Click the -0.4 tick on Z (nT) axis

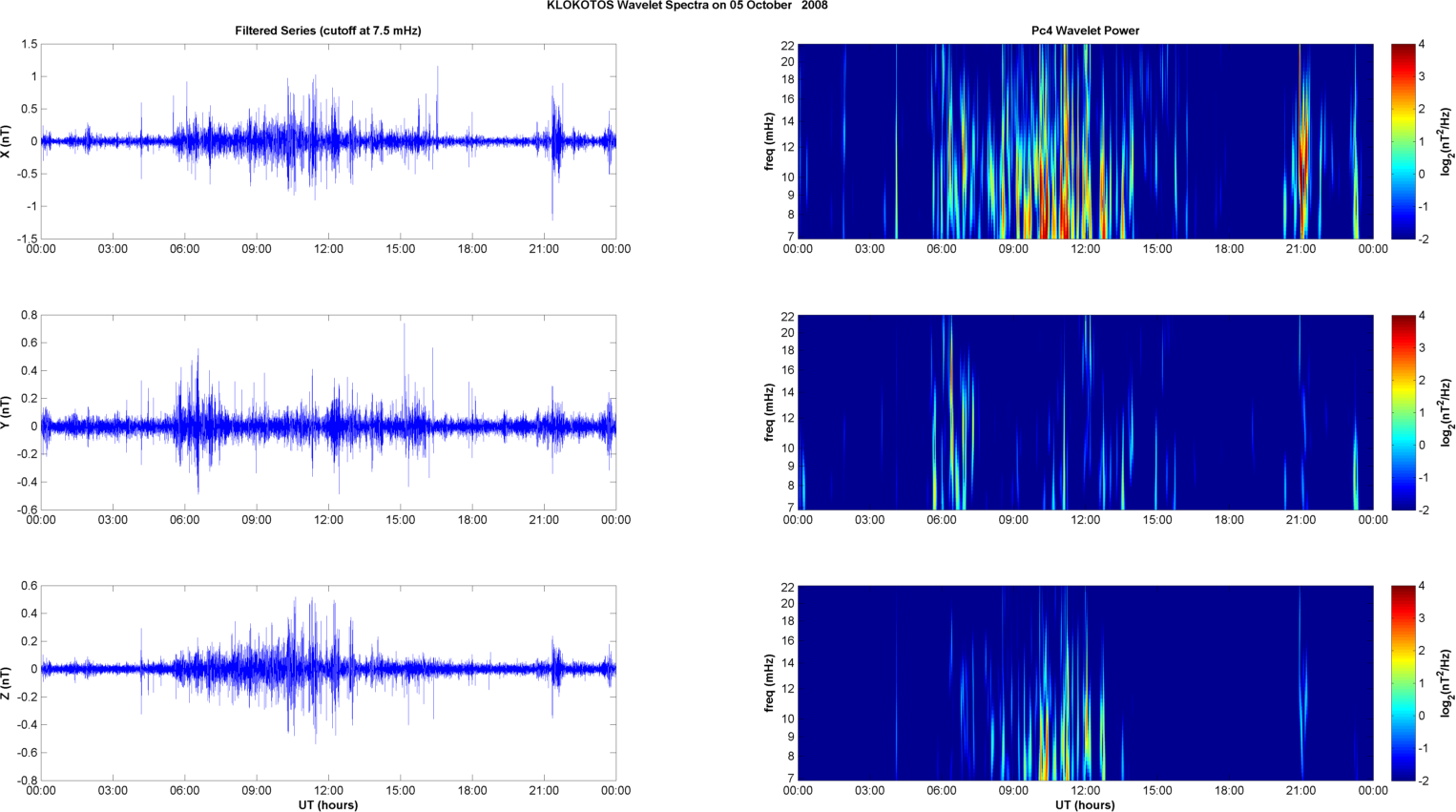(27, 725)
